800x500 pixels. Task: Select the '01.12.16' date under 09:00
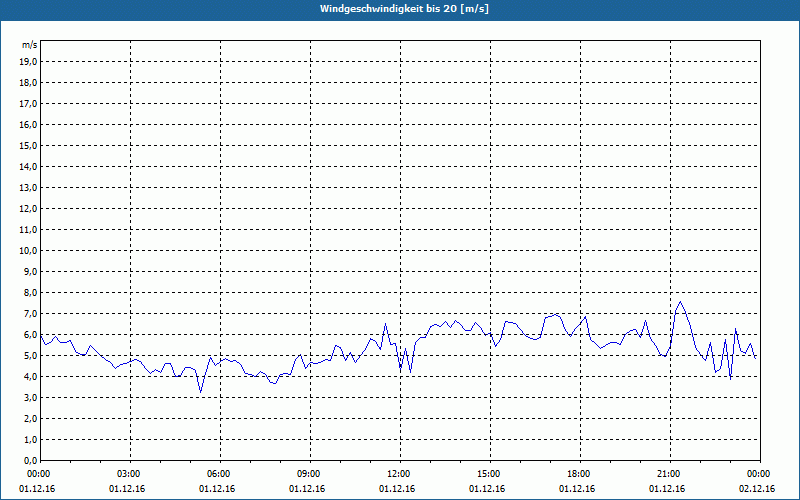[307, 489]
